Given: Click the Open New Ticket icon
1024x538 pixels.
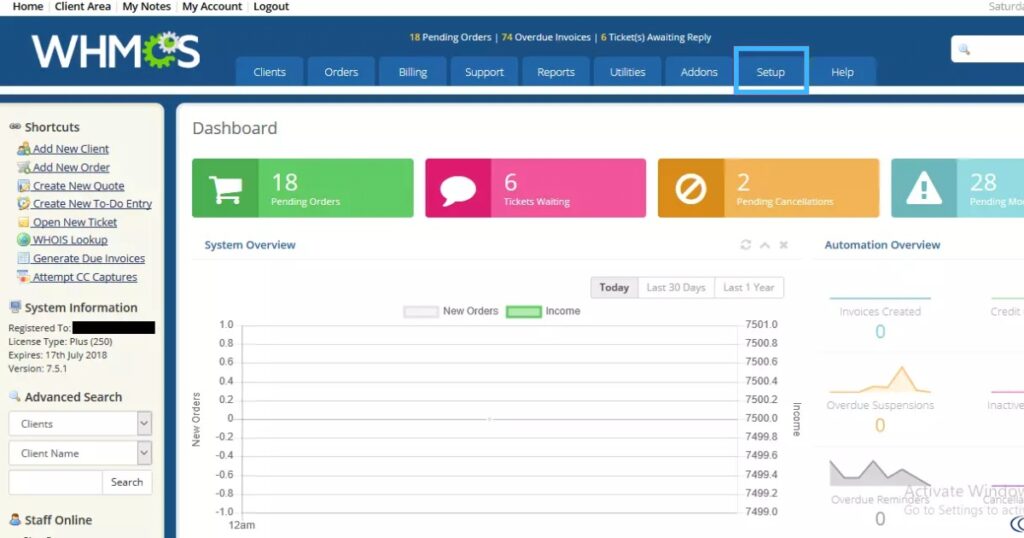Looking at the screenshot, I should pyautogui.click(x=24, y=222).
